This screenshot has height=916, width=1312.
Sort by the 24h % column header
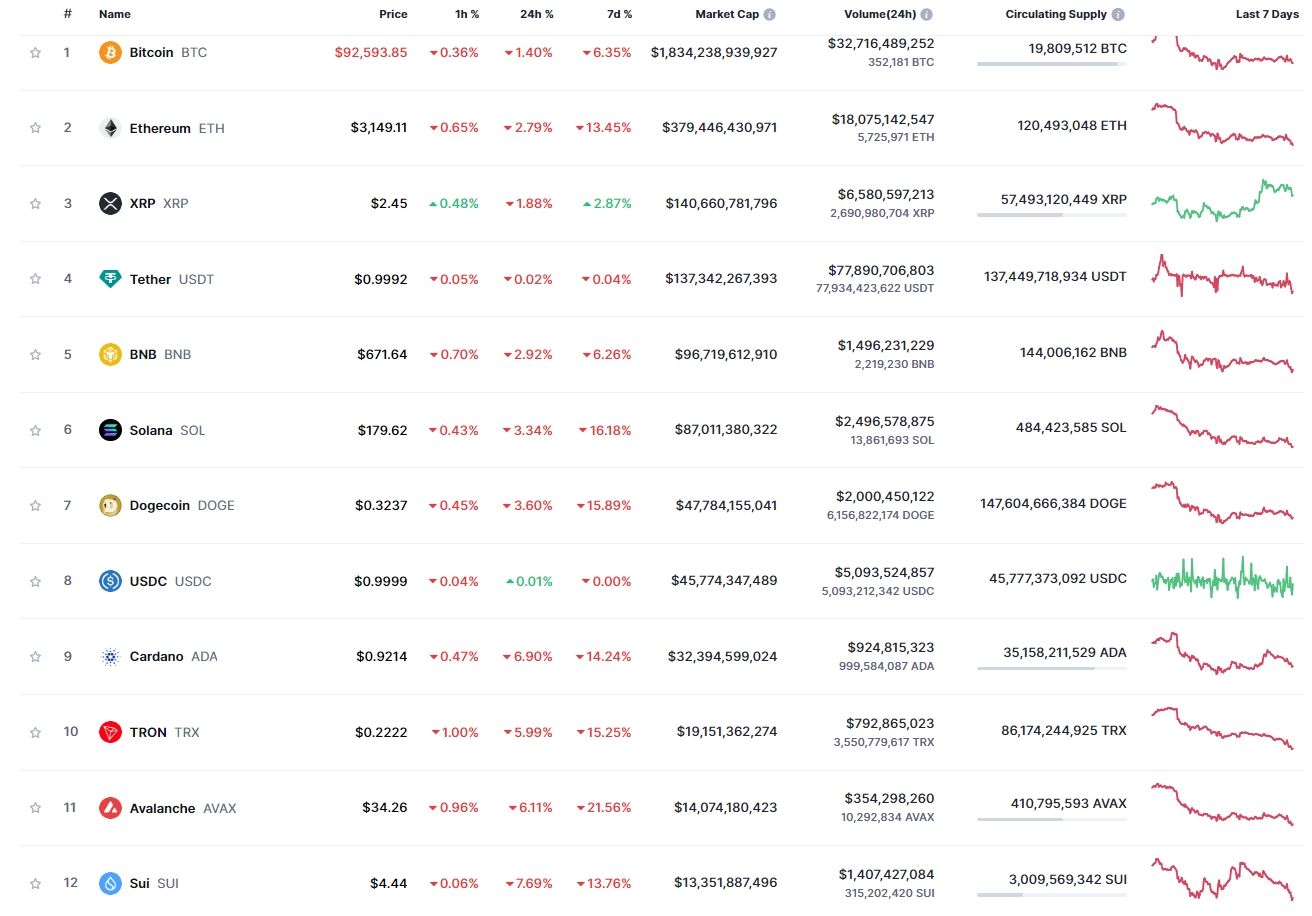point(535,15)
